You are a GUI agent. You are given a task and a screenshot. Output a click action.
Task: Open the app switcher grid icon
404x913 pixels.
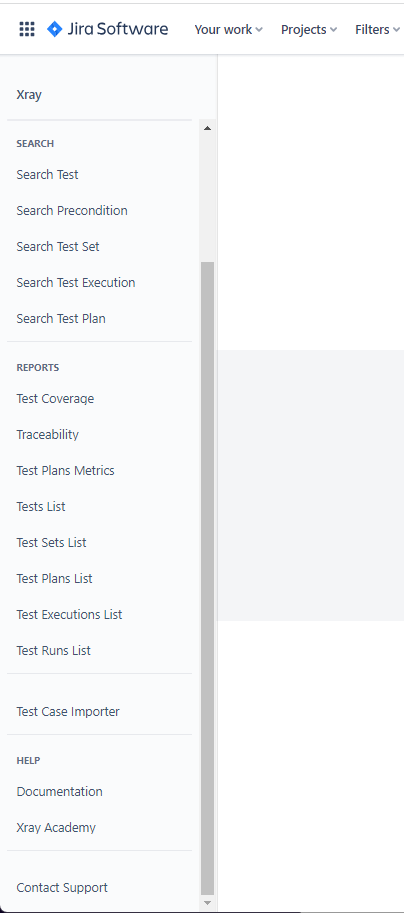(x=27, y=29)
